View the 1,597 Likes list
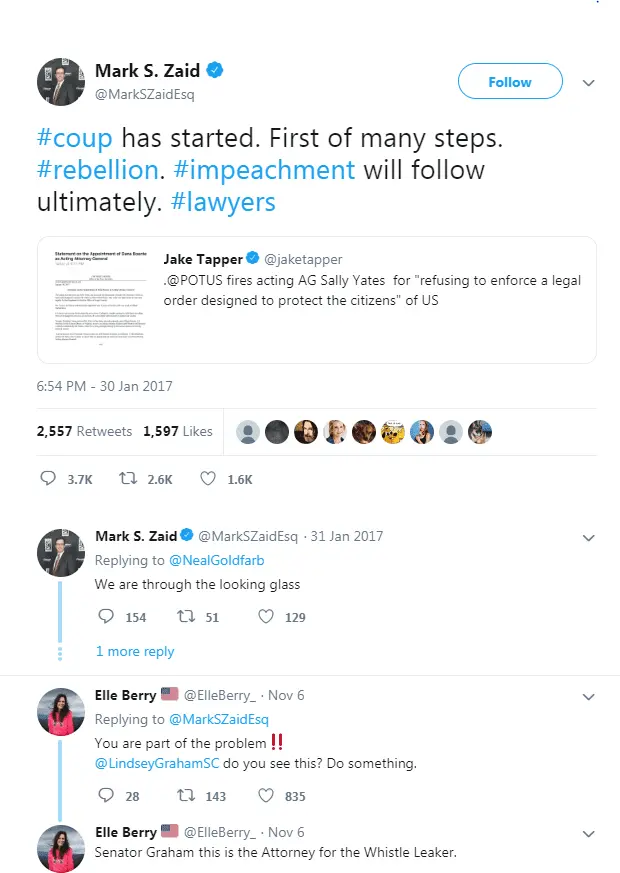This screenshot has width=620, height=873. [x=178, y=431]
